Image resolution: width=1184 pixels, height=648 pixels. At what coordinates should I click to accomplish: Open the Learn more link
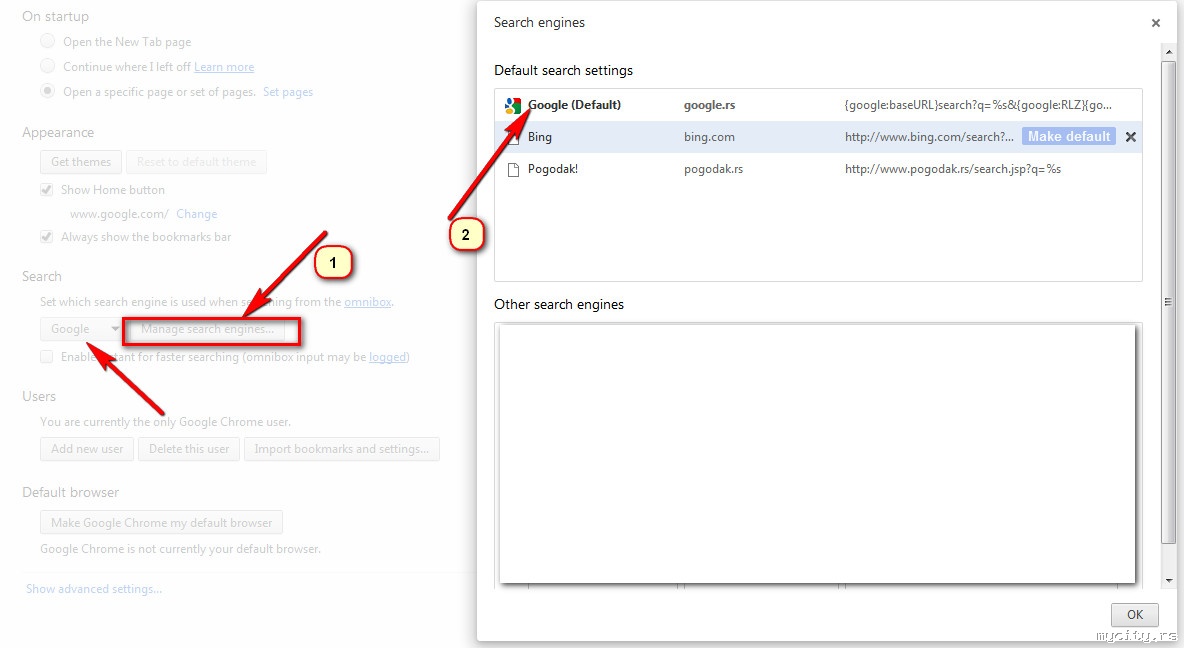click(x=224, y=66)
